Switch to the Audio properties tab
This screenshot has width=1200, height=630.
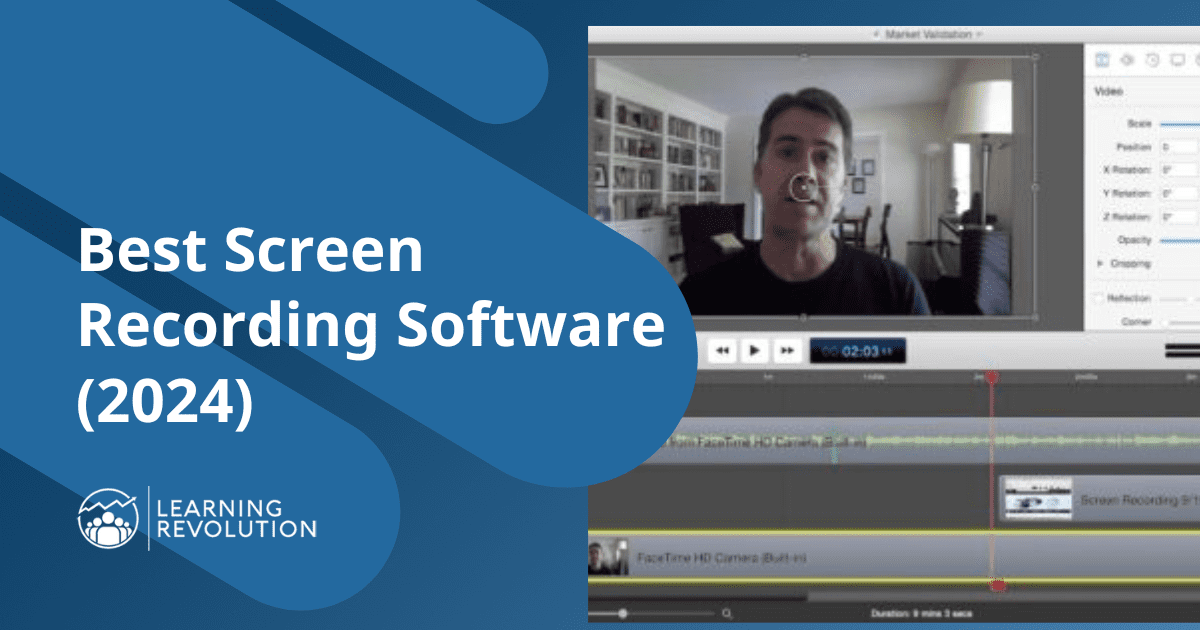pos(1127,57)
